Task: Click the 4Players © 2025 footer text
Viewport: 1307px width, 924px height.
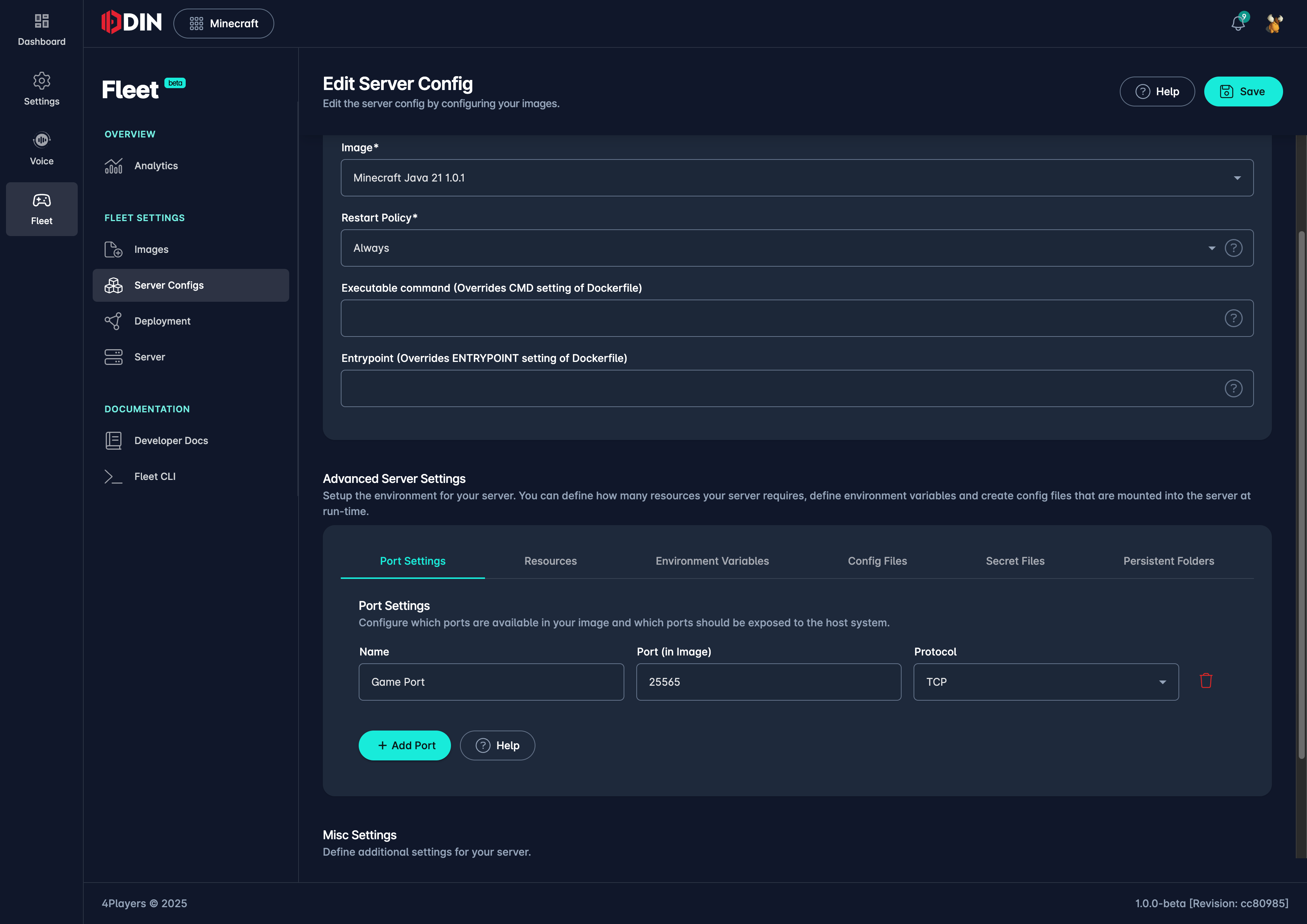Action: pos(145,903)
